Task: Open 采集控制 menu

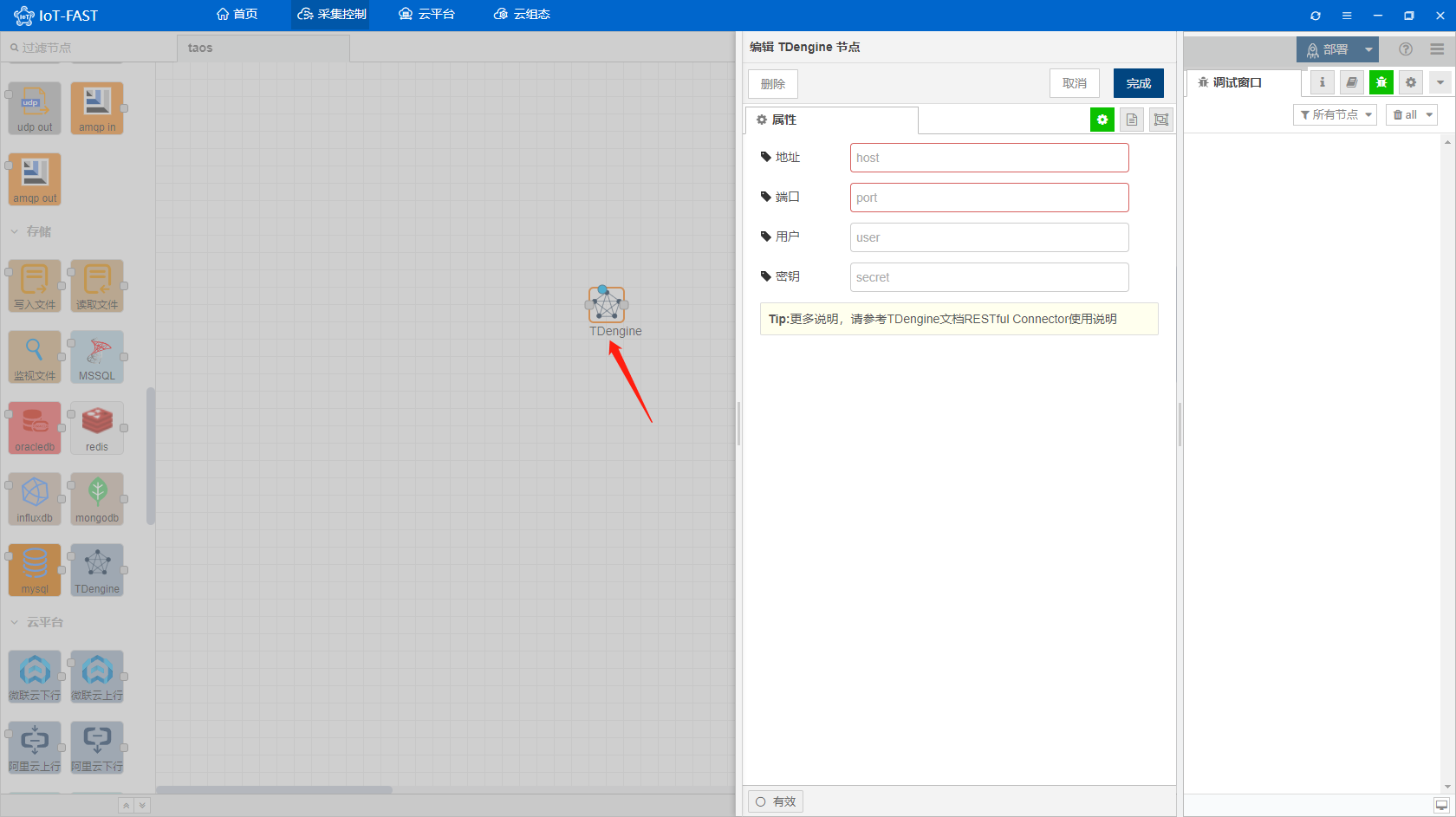Action: pyautogui.click(x=331, y=14)
